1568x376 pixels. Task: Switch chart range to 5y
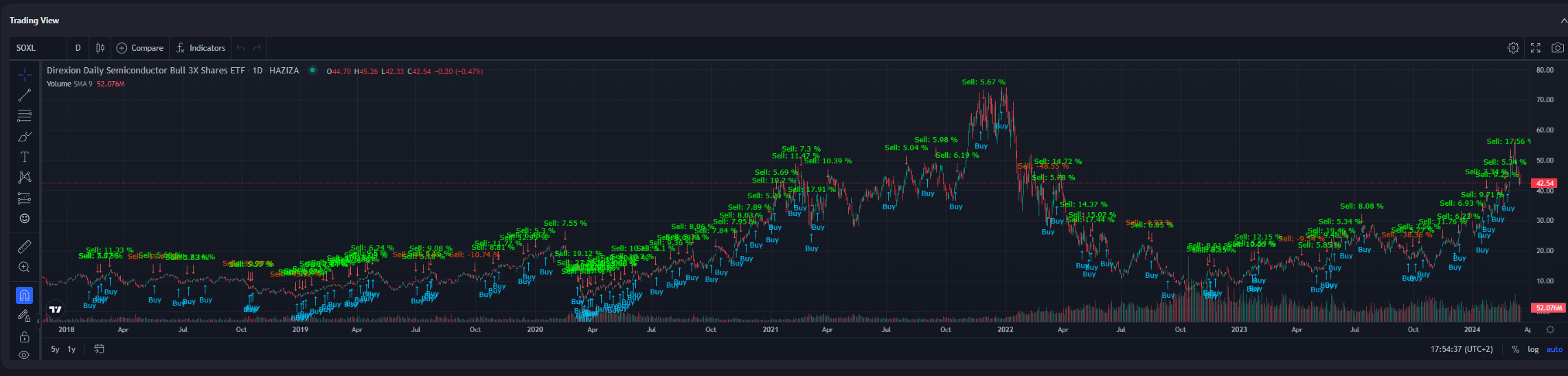click(x=55, y=349)
